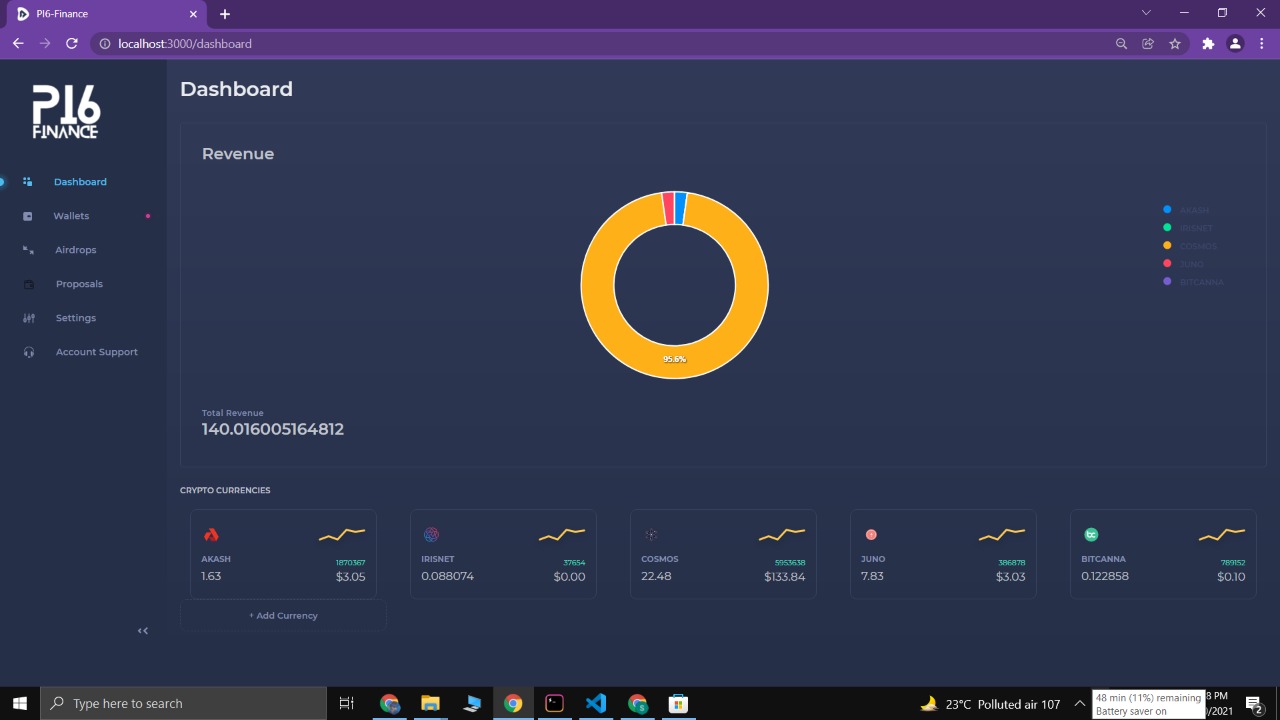The width and height of the screenshot is (1280, 720).
Task: Expand hidden icons in the system tray
Action: 1079,703
